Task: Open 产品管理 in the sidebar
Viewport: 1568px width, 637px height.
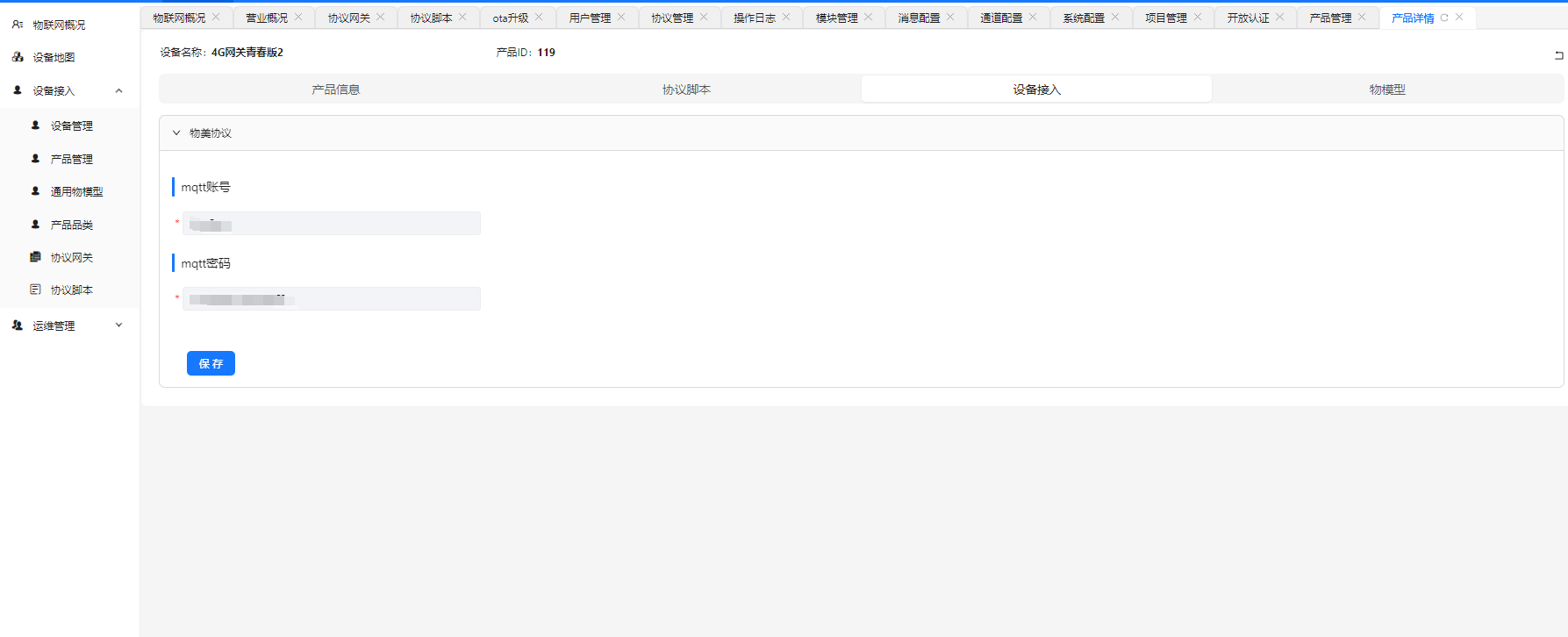Action: point(71,159)
